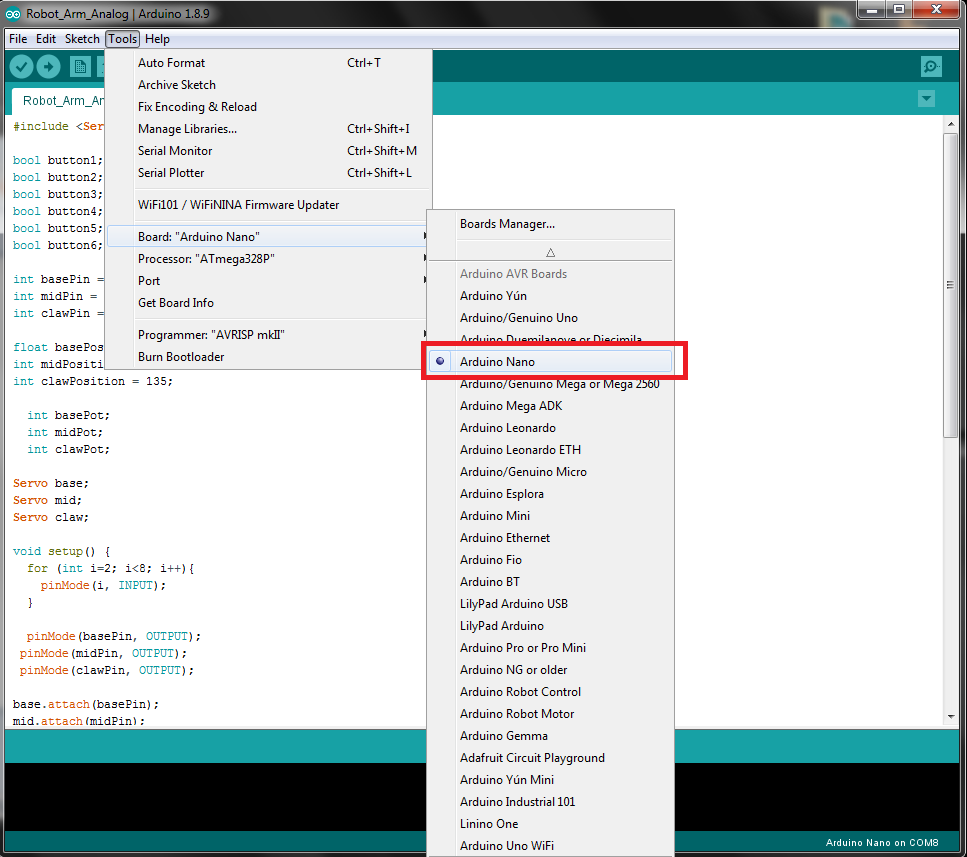This screenshot has width=967, height=857.
Task: Select Arduino/Genuino Mega or Mega 2560
Action: tap(550, 384)
